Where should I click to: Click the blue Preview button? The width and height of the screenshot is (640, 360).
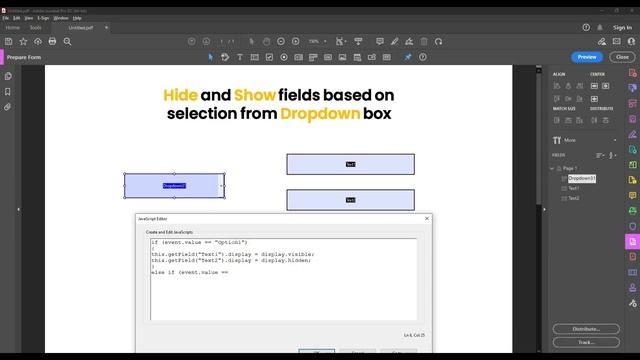(587, 57)
